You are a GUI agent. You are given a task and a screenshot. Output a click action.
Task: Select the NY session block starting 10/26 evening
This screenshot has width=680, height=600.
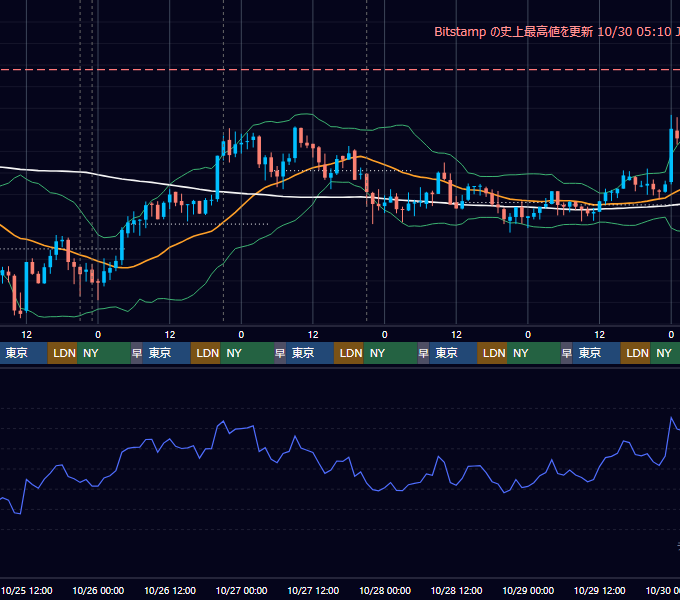[247, 353]
